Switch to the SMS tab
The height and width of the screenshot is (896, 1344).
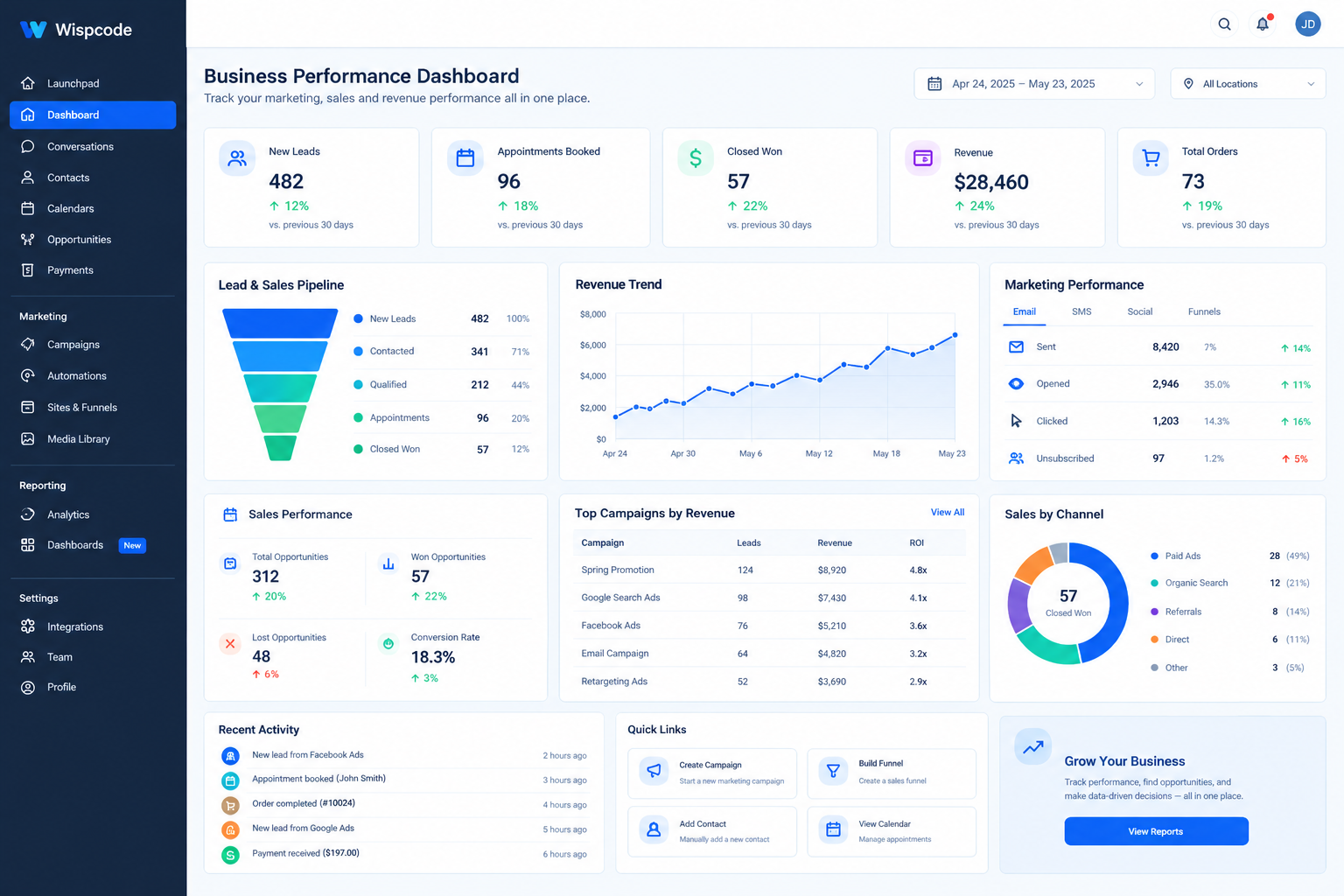tap(1081, 312)
